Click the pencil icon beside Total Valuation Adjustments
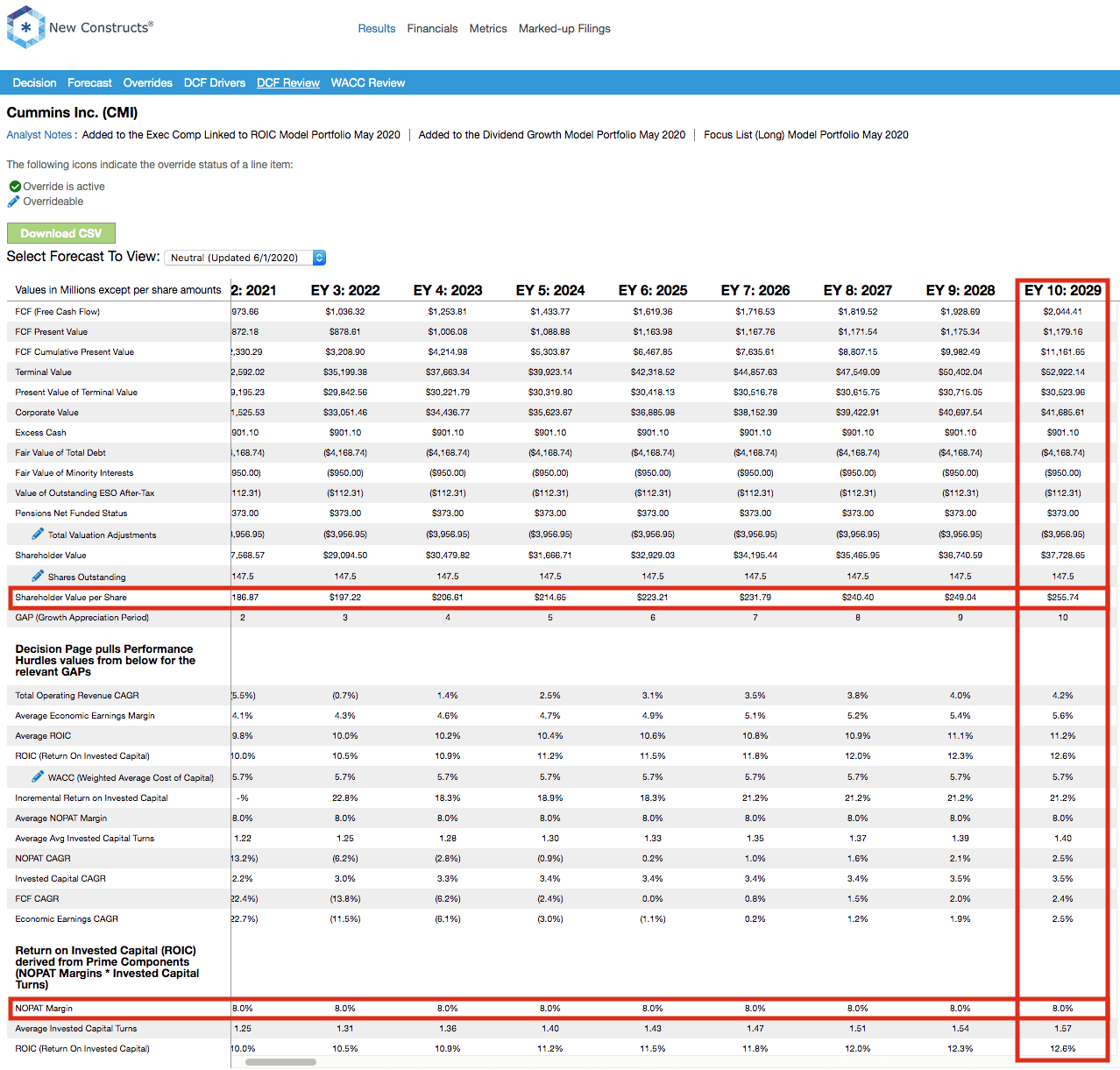The height and width of the screenshot is (1070, 1120). [38, 534]
